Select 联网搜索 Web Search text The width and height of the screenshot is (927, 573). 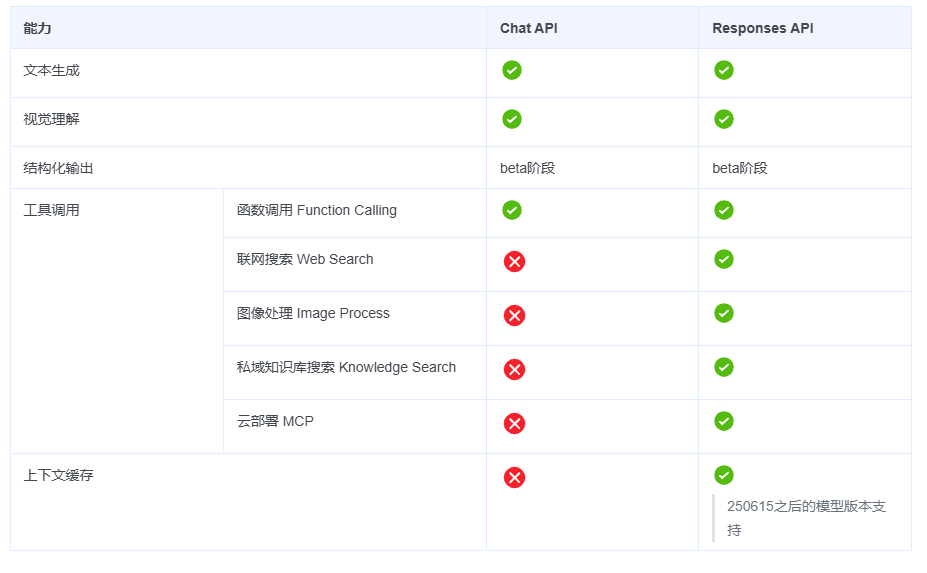(305, 259)
